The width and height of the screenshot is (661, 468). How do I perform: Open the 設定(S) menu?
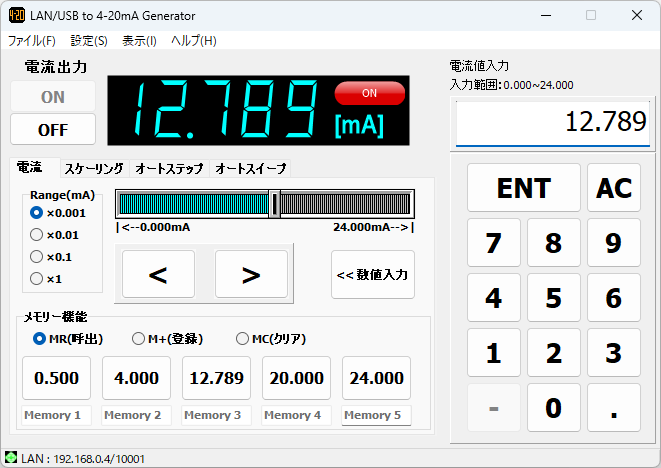[x=89, y=41]
